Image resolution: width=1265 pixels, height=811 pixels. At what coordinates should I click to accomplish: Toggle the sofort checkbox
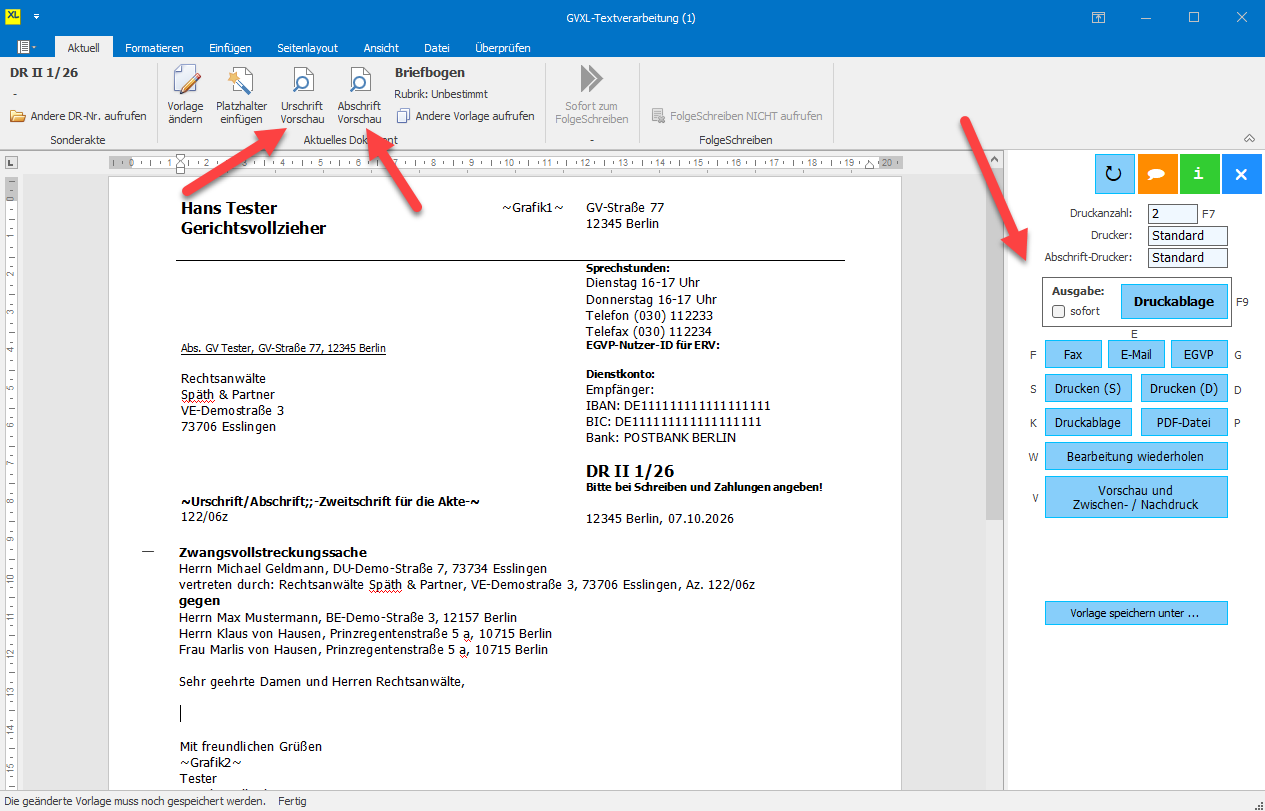click(1059, 311)
